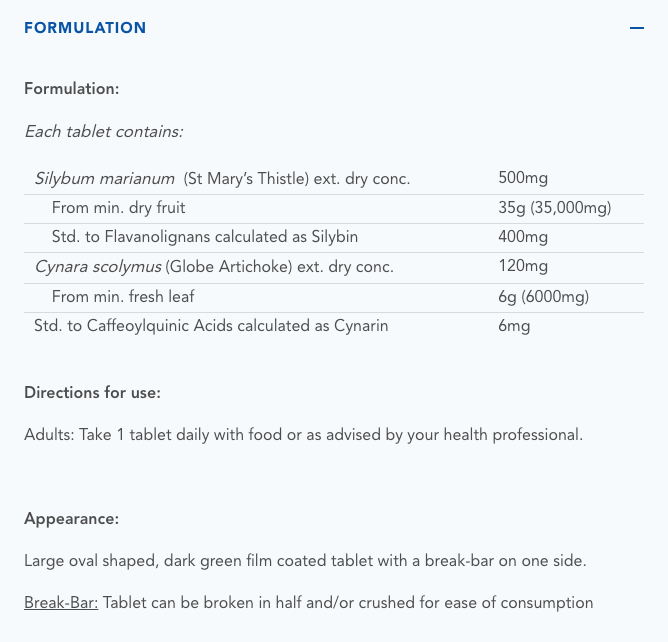Select the Cynara scolymus ingredient row
Viewport: 668px width, 642px height.
pos(214,267)
